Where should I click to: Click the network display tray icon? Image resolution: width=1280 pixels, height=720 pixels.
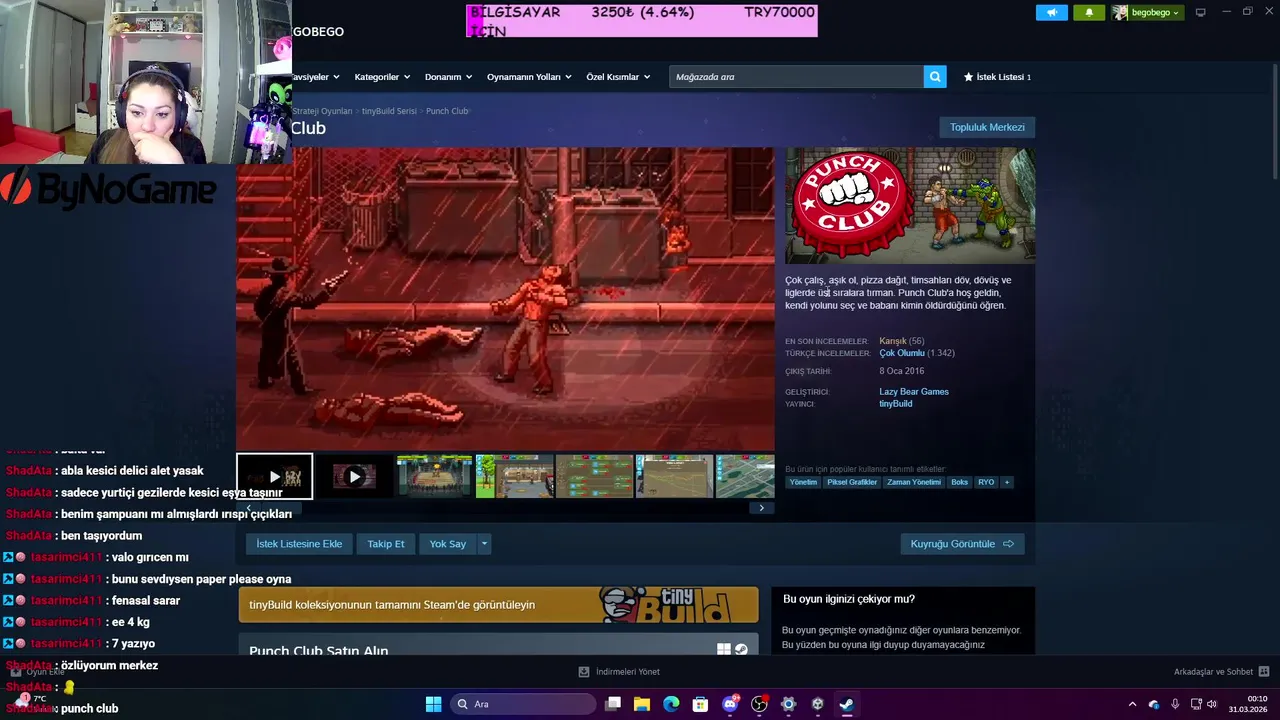pyautogui.click(x=1196, y=704)
